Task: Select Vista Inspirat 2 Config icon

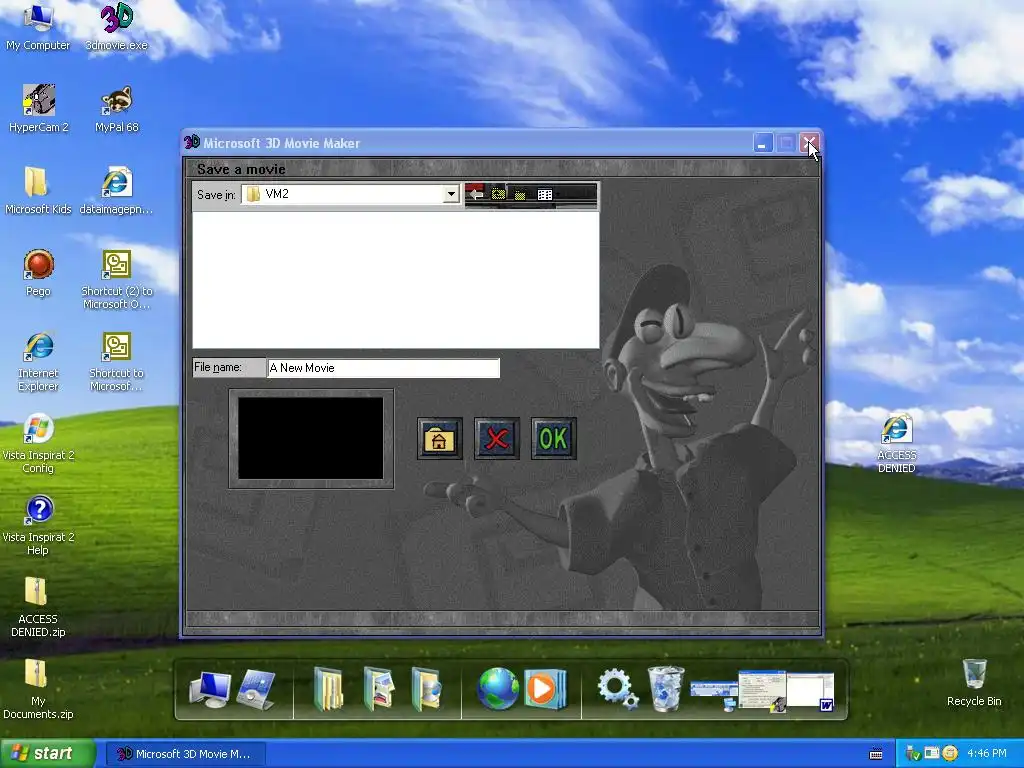Action: 38,443
